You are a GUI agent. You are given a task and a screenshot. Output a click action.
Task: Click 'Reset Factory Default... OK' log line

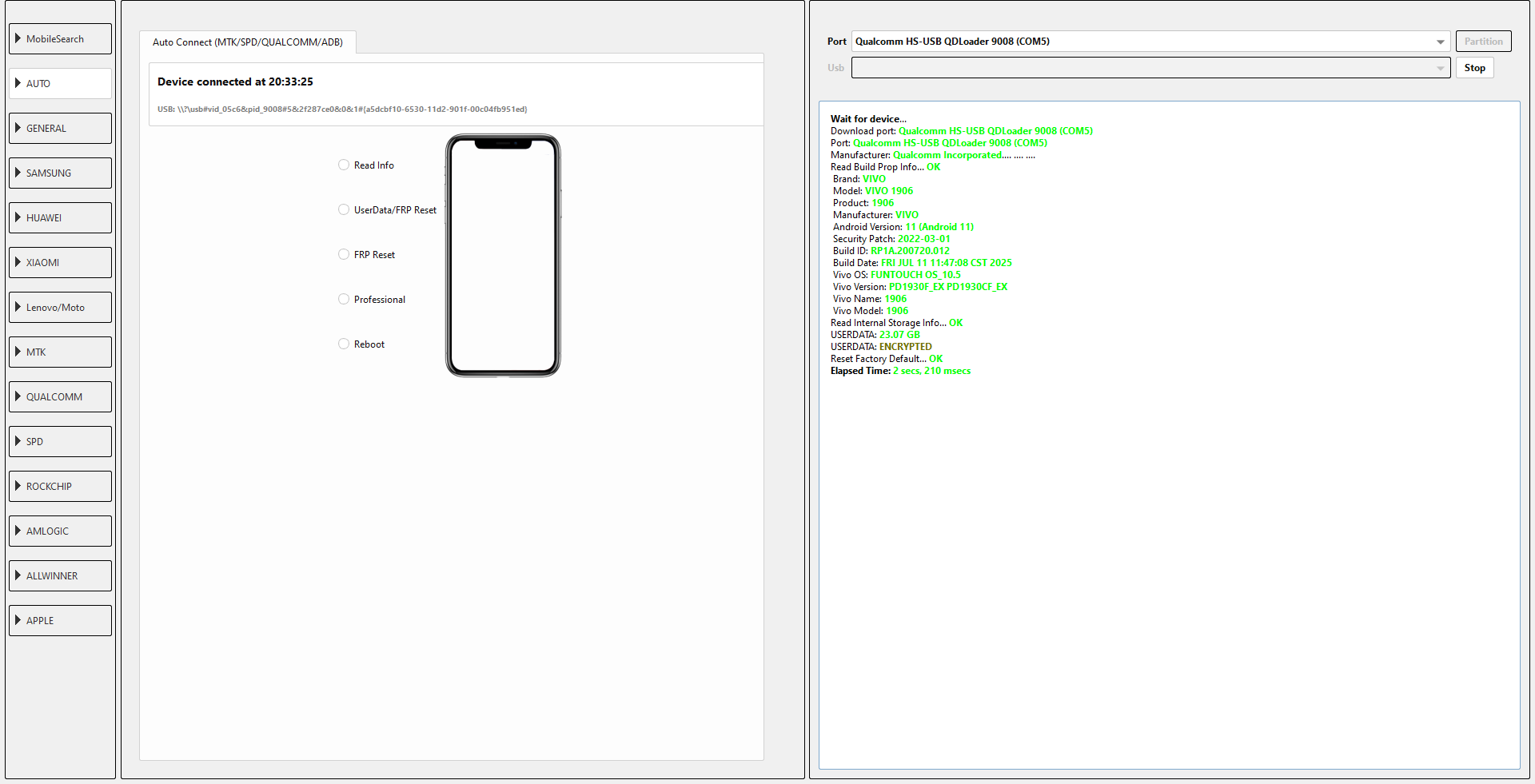pyautogui.click(x=887, y=359)
